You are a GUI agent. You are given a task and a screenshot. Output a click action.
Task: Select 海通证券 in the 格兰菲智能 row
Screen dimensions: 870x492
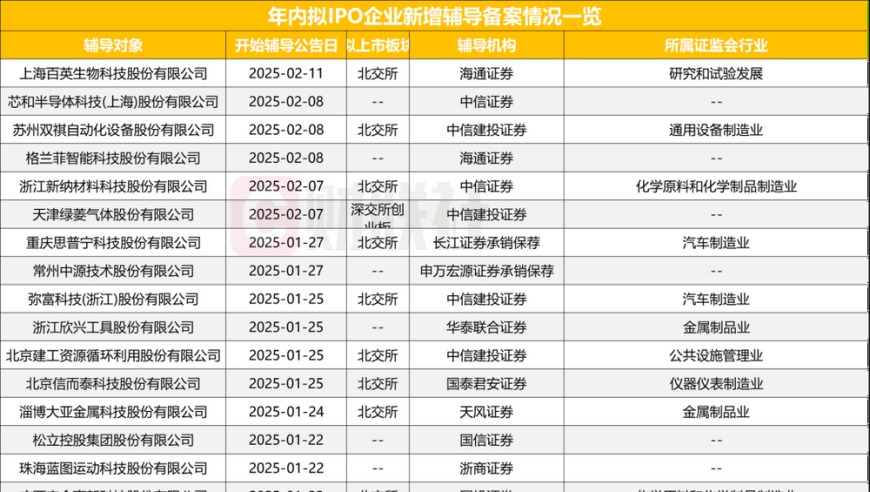click(487, 158)
